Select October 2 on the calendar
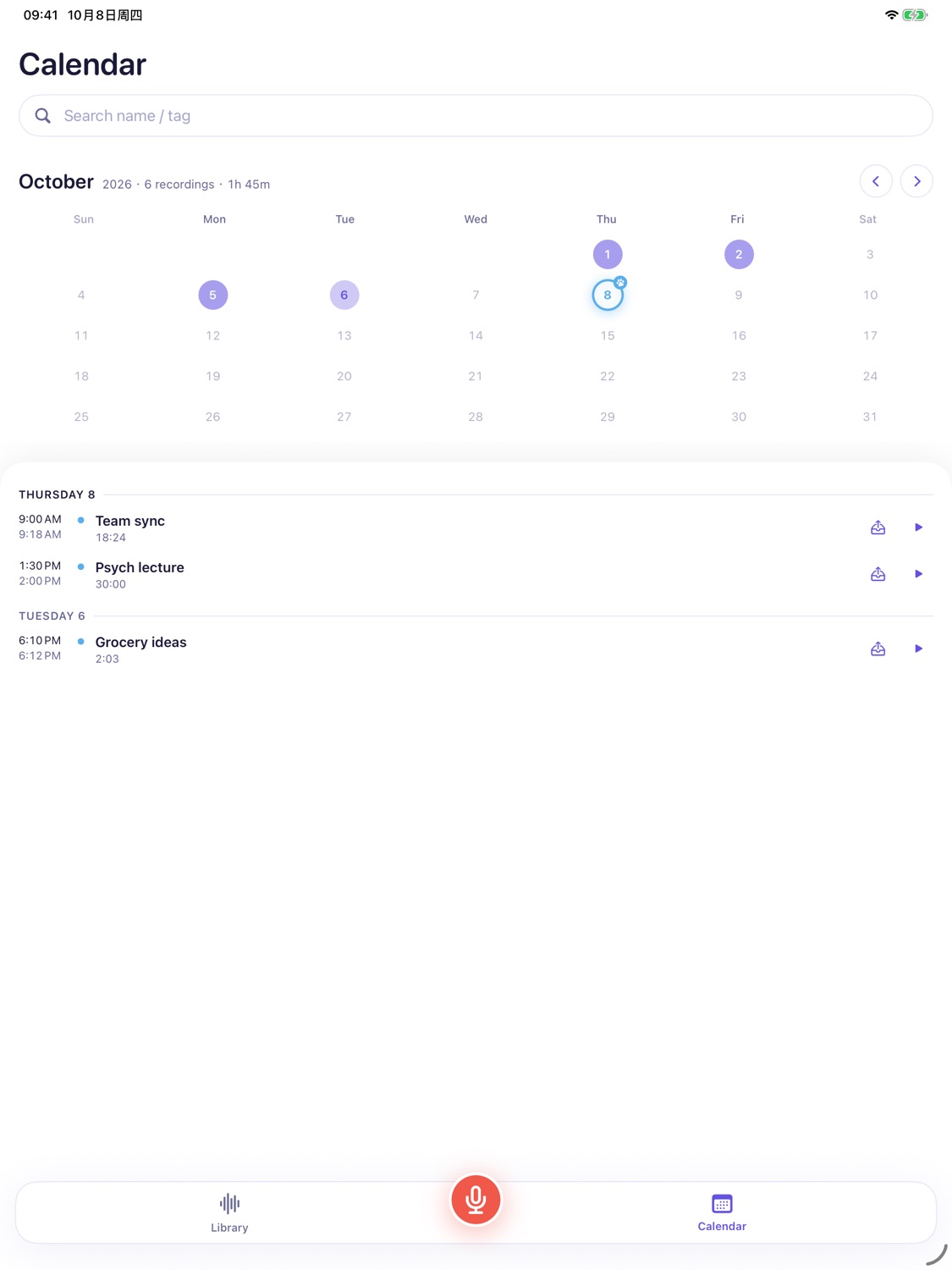This screenshot has width=952, height=1270. click(739, 255)
